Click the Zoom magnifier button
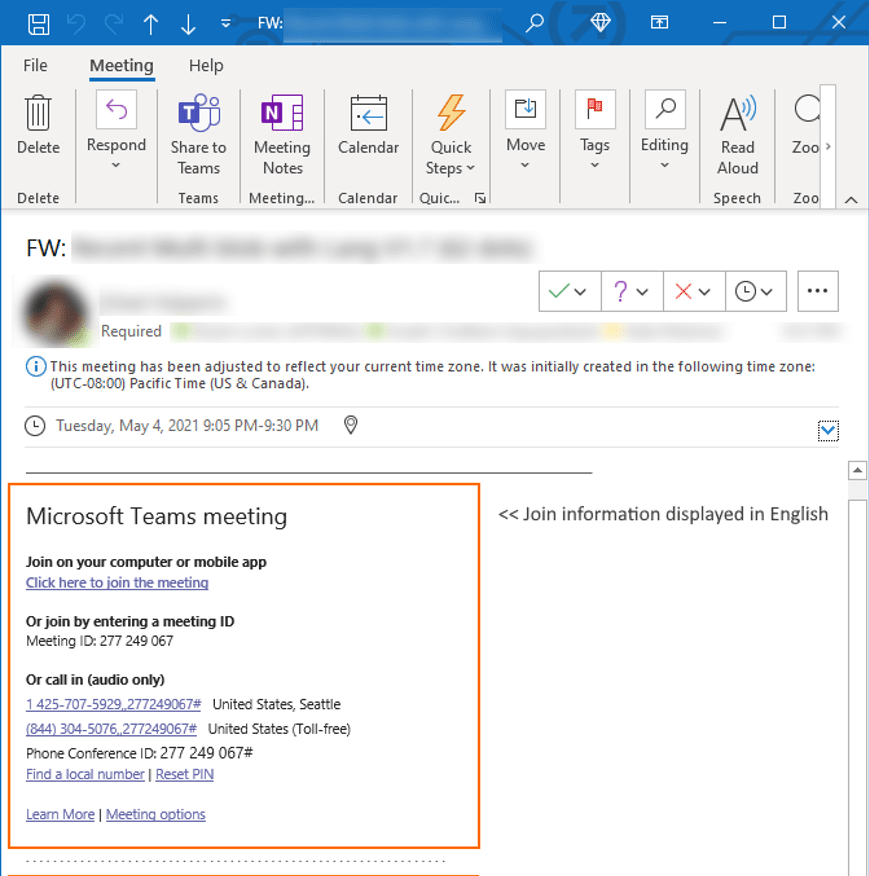Screen dimensions: 869x876 (805, 125)
